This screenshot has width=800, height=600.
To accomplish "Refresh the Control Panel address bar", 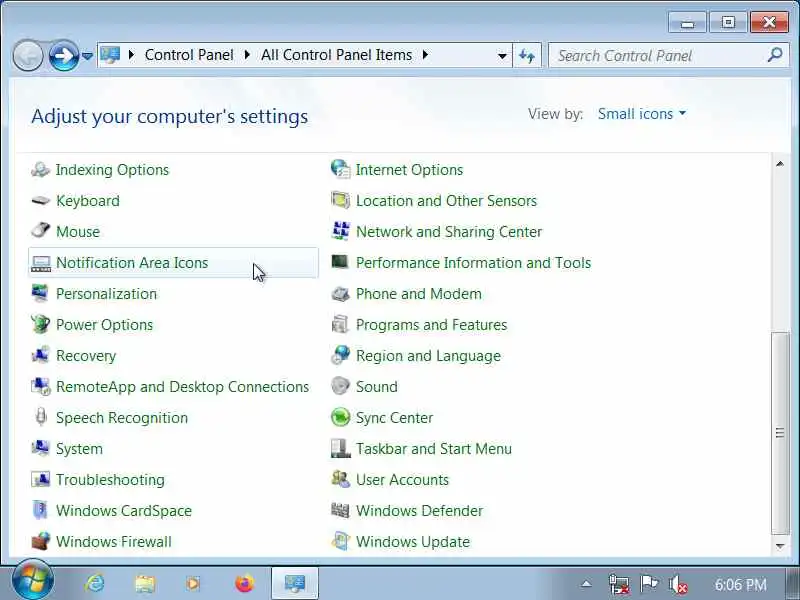I will [527, 55].
